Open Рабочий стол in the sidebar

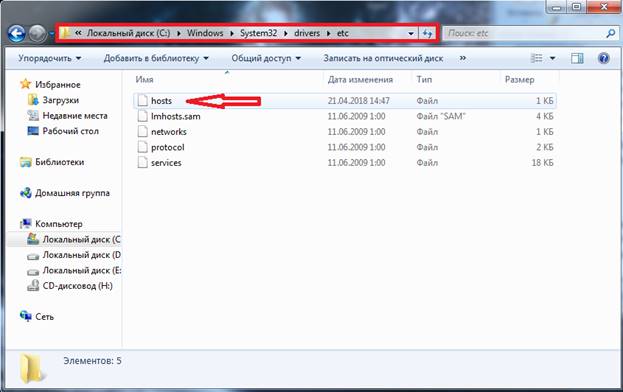coord(70,131)
